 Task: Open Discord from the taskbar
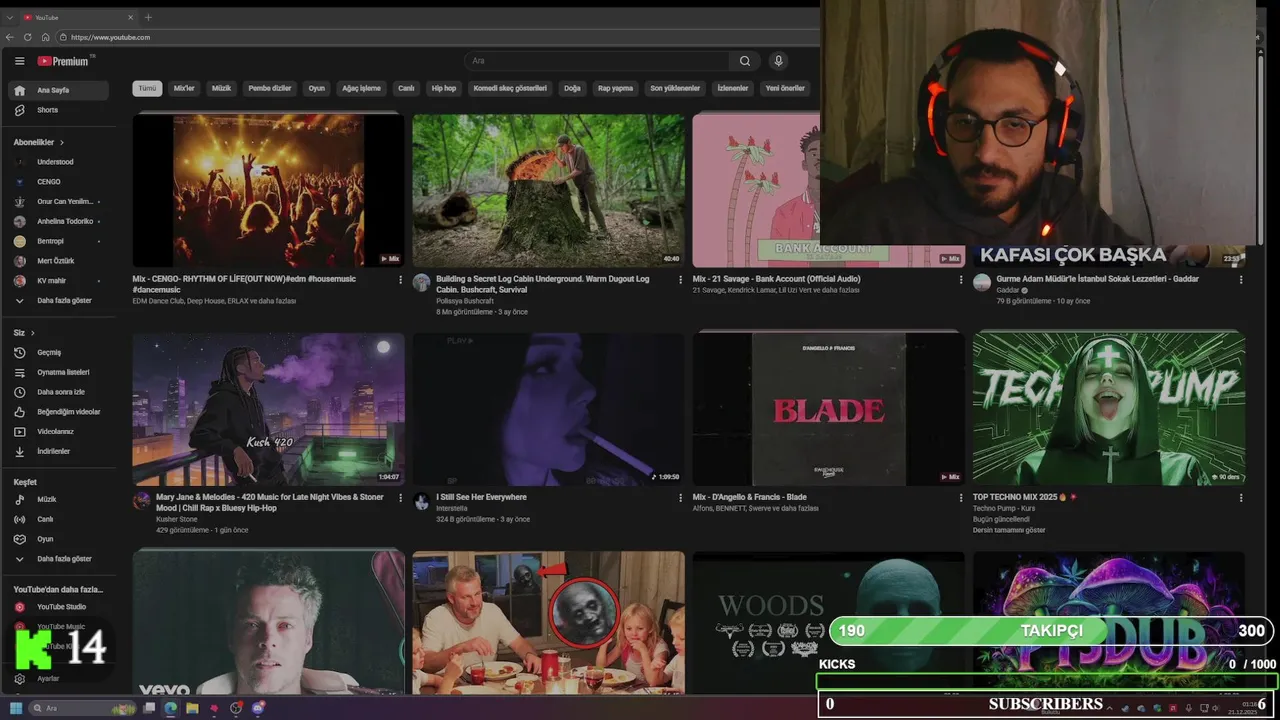(x=258, y=708)
